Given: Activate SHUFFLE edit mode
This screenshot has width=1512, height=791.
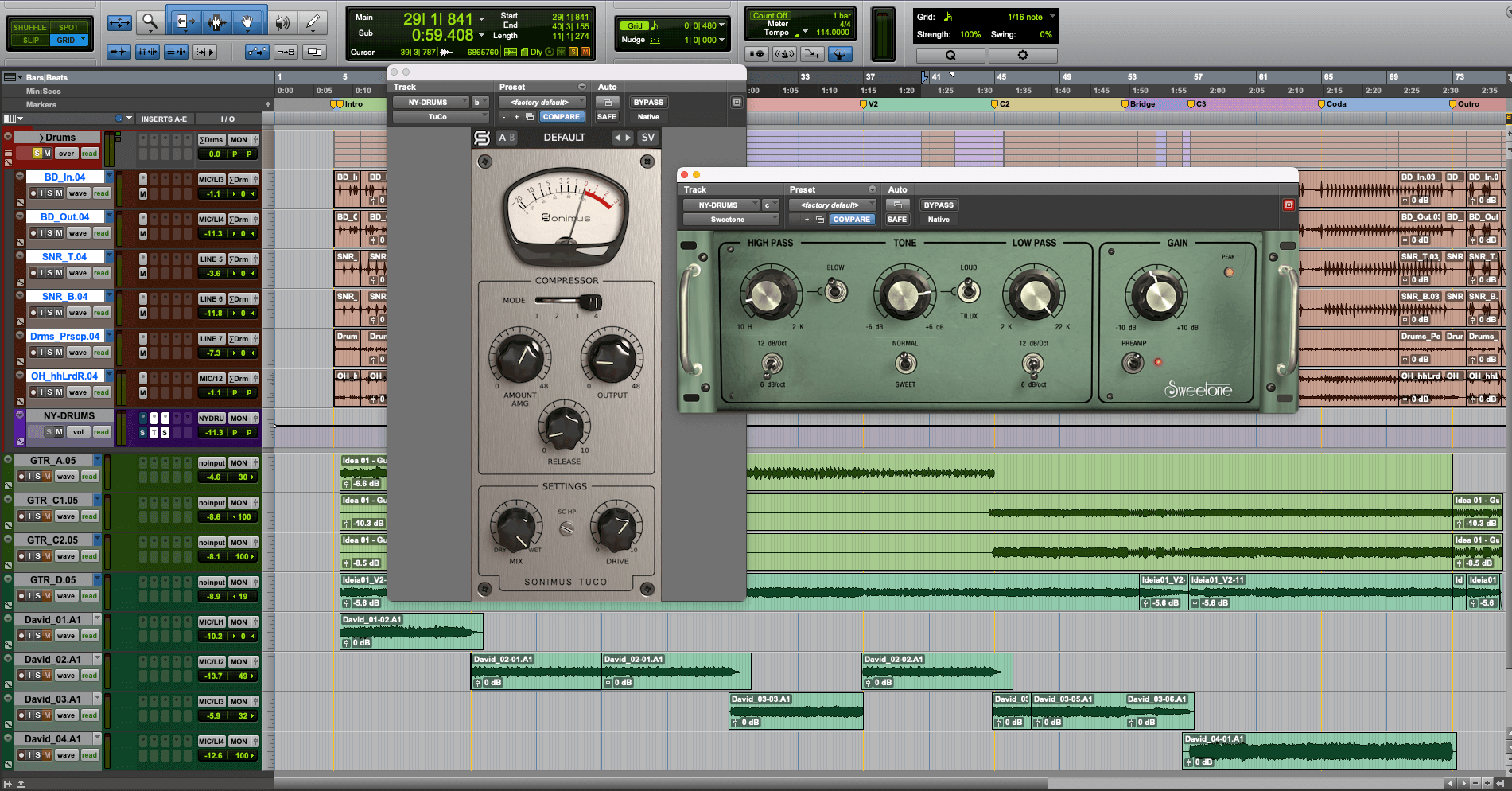Looking at the screenshot, I should [30, 27].
